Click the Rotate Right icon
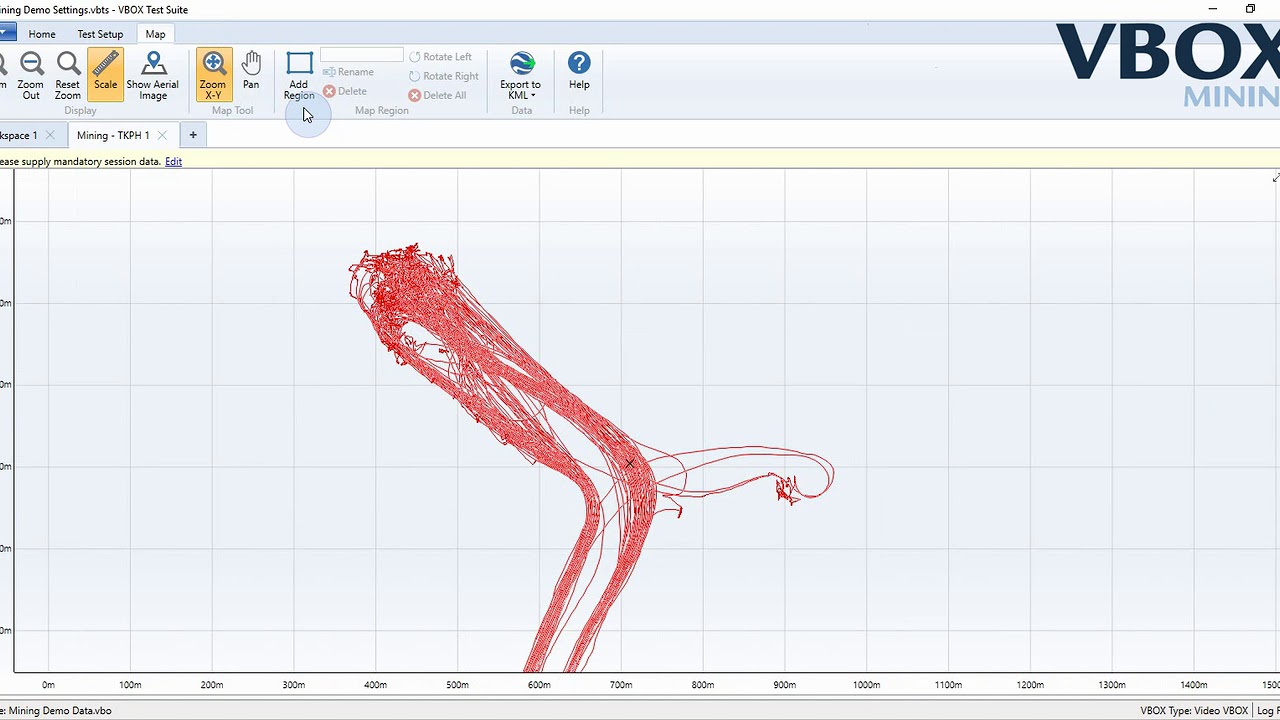Viewport: 1280px width, 720px height. tap(415, 76)
